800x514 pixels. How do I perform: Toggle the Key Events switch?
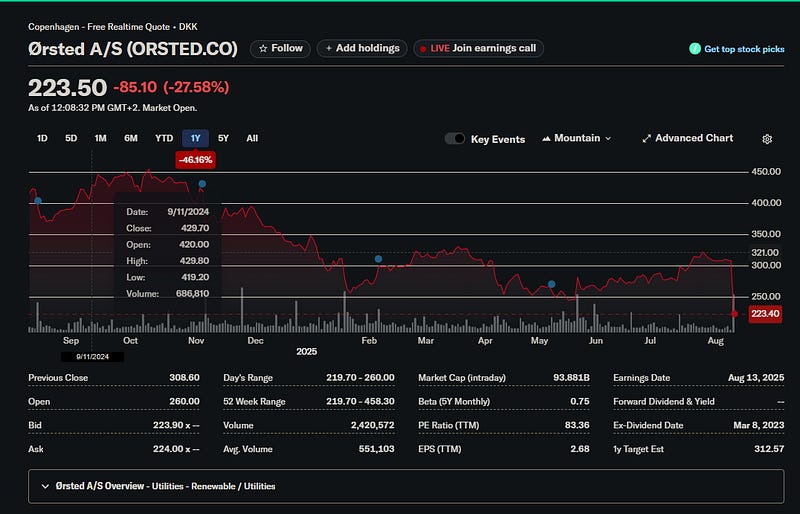(455, 139)
